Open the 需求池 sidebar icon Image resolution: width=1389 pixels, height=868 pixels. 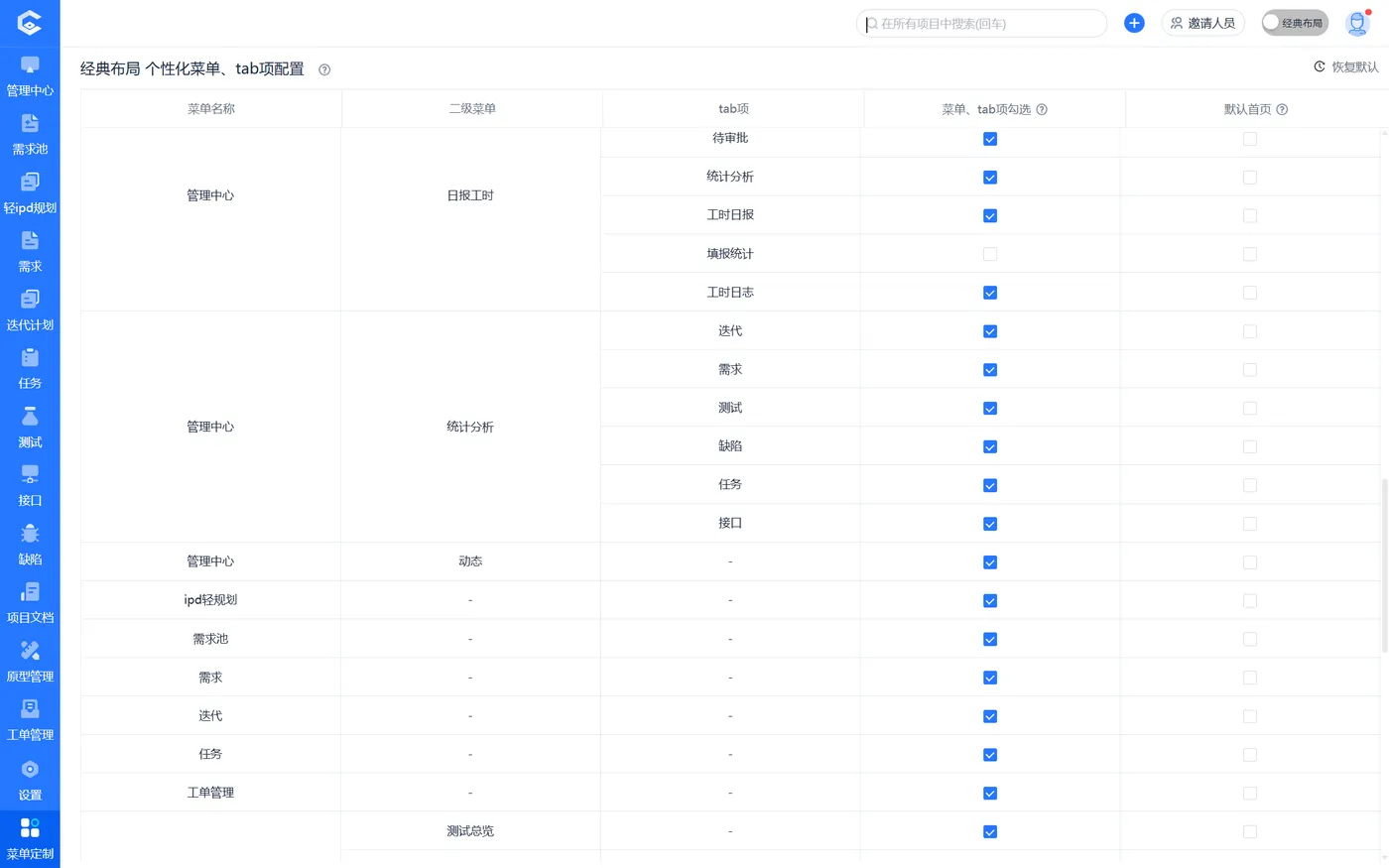(30, 134)
